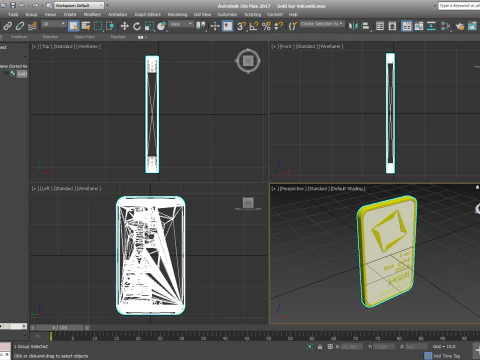This screenshot has height=360, width=480.
Task: Click the Add Time Tag button
Action: [x=443, y=356]
